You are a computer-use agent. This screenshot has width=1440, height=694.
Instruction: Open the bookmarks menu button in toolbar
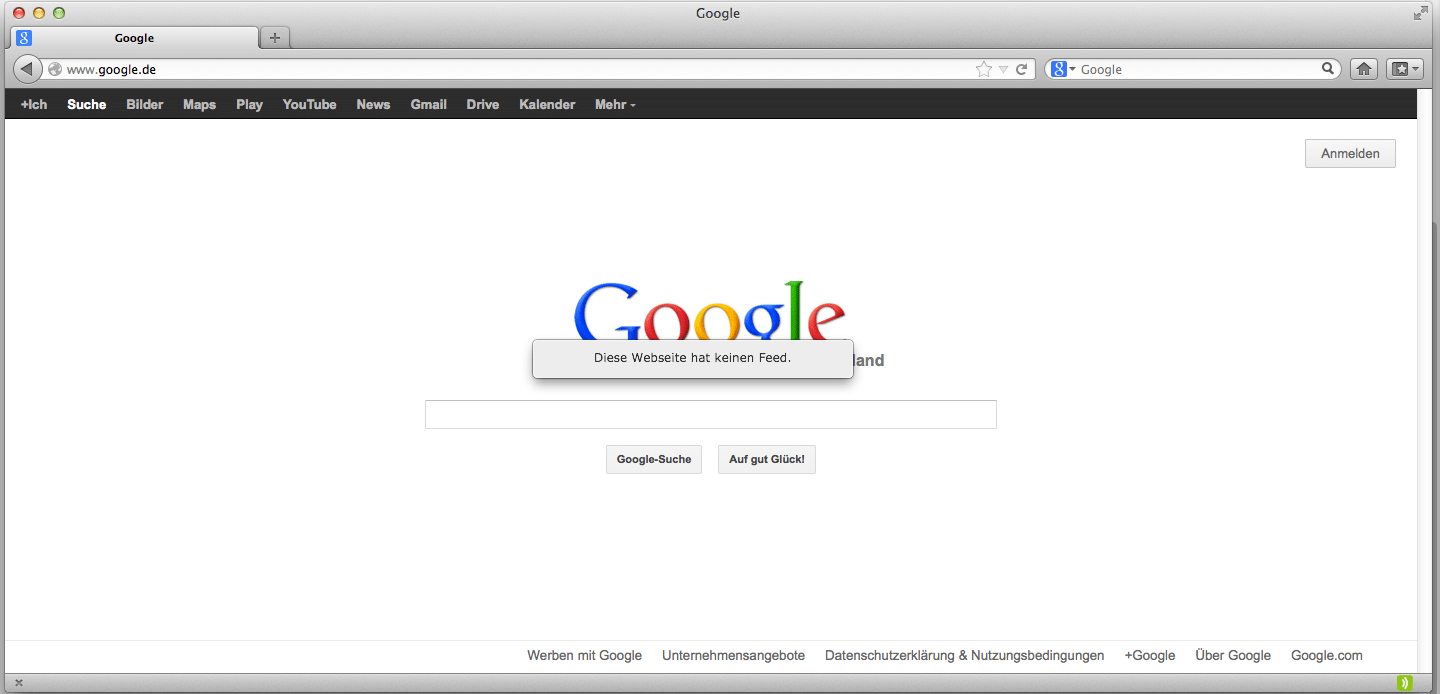[x=1404, y=69]
